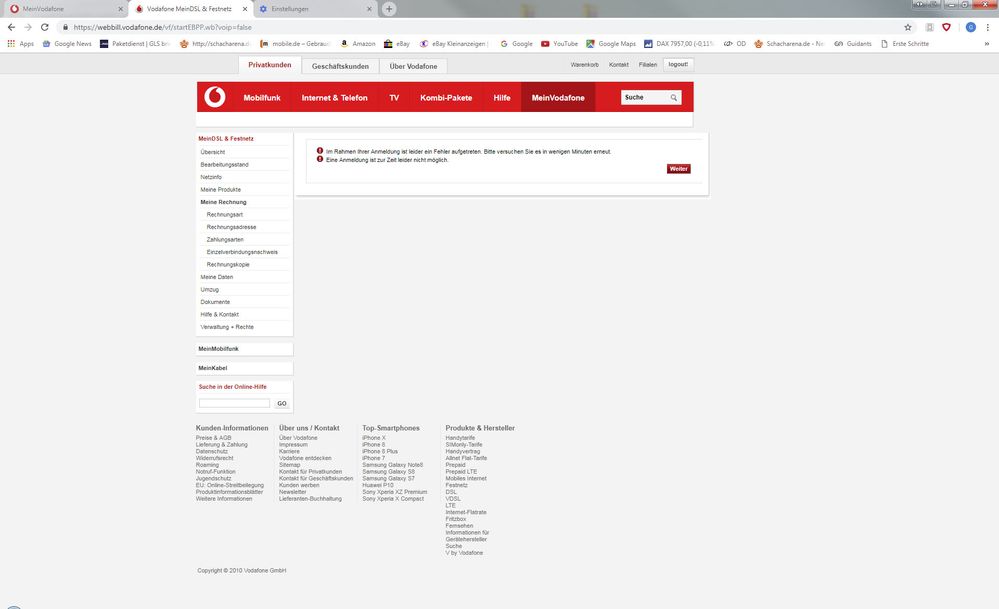
Task: Open the Kombi-Pakete menu
Action: [446, 97]
